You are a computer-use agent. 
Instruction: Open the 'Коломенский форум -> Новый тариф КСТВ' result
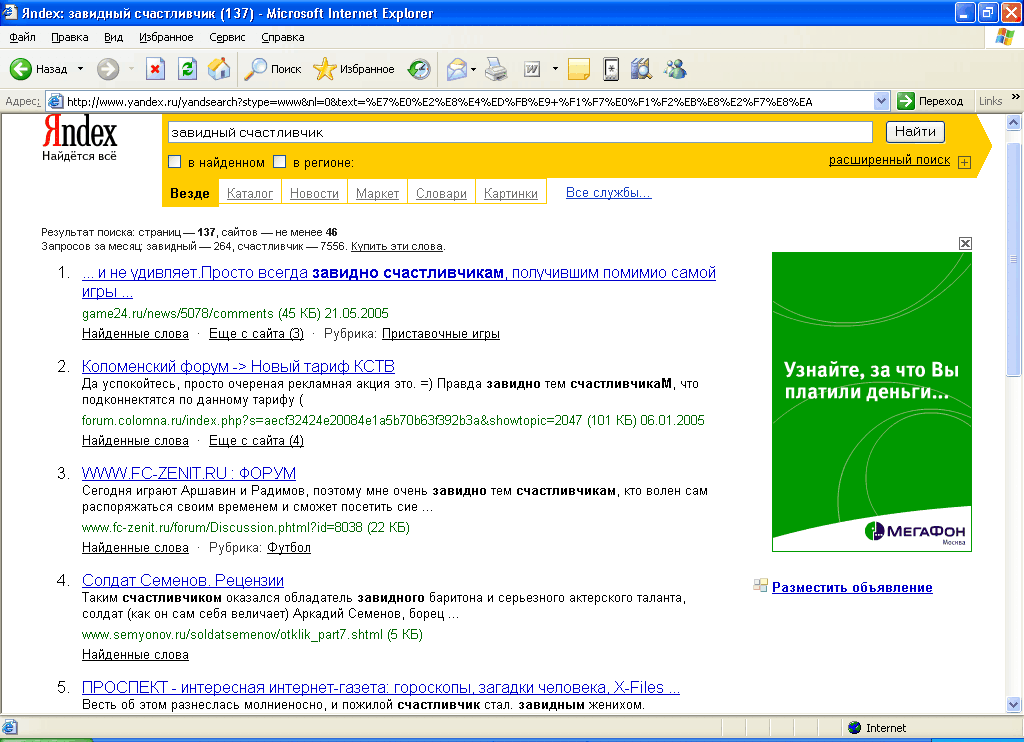[238, 366]
